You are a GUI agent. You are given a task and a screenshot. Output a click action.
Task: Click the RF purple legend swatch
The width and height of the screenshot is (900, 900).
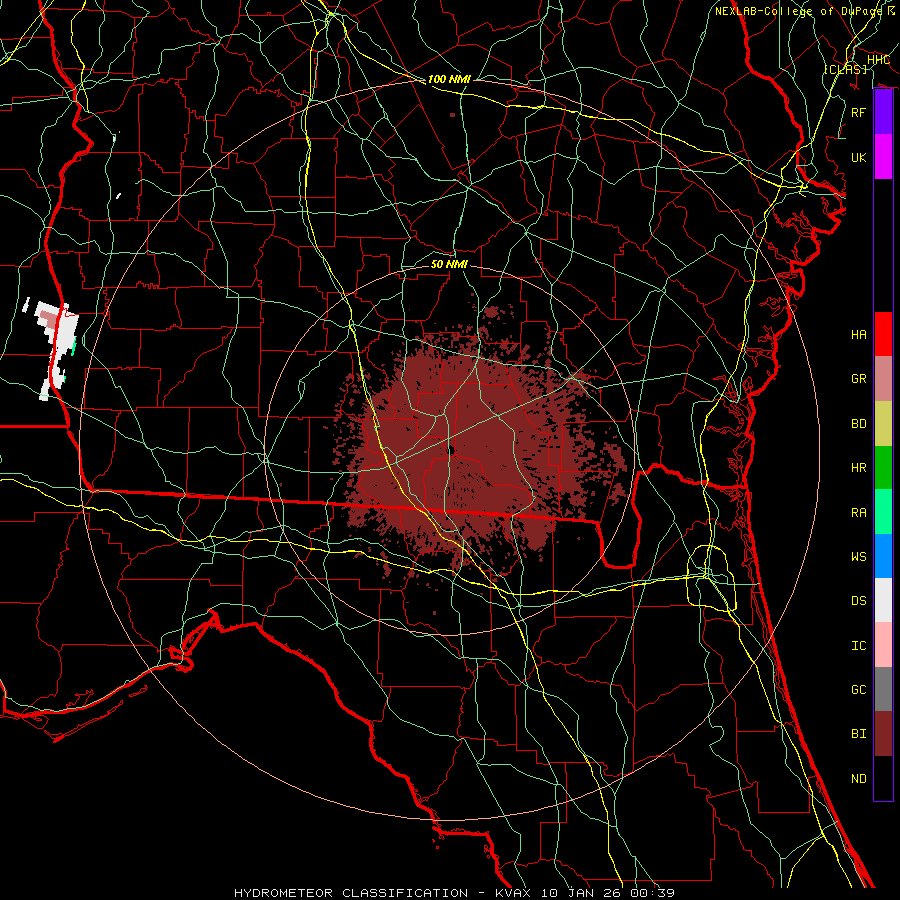(x=883, y=112)
